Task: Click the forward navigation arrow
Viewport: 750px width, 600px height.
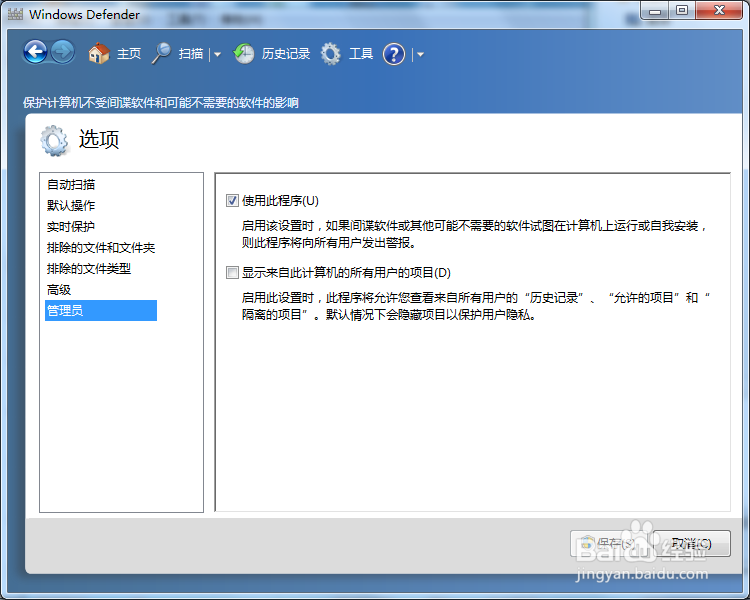Action: (x=63, y=52)
